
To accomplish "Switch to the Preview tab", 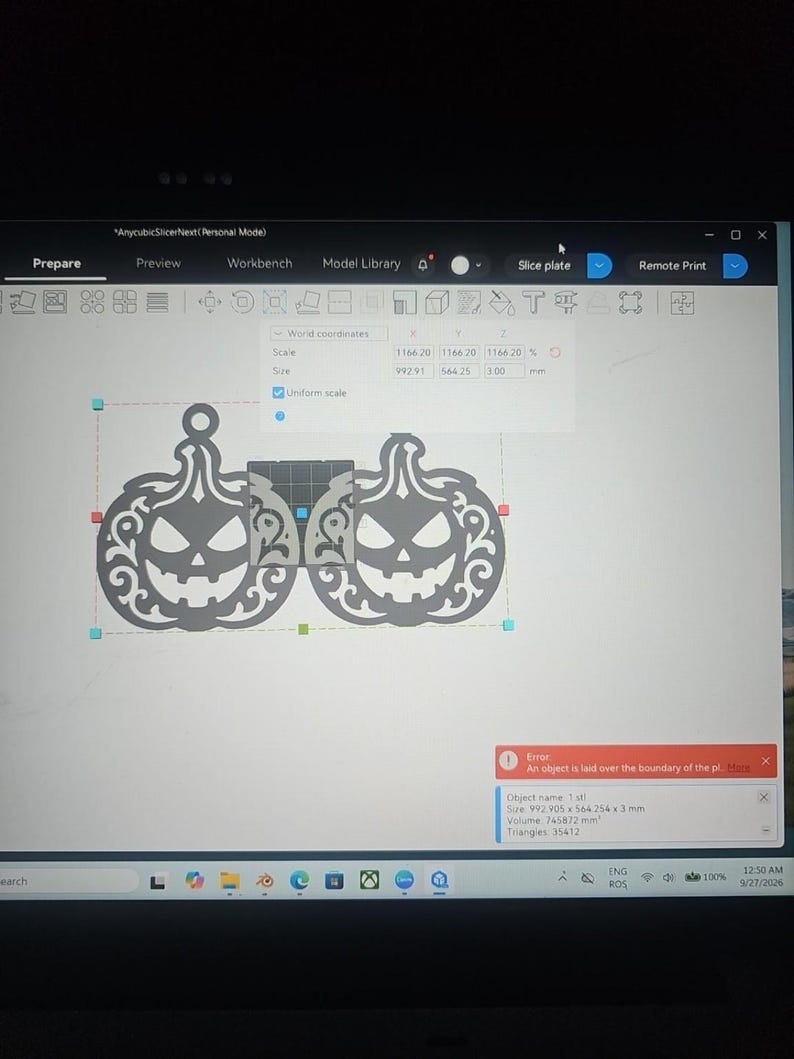I will 159,263.
